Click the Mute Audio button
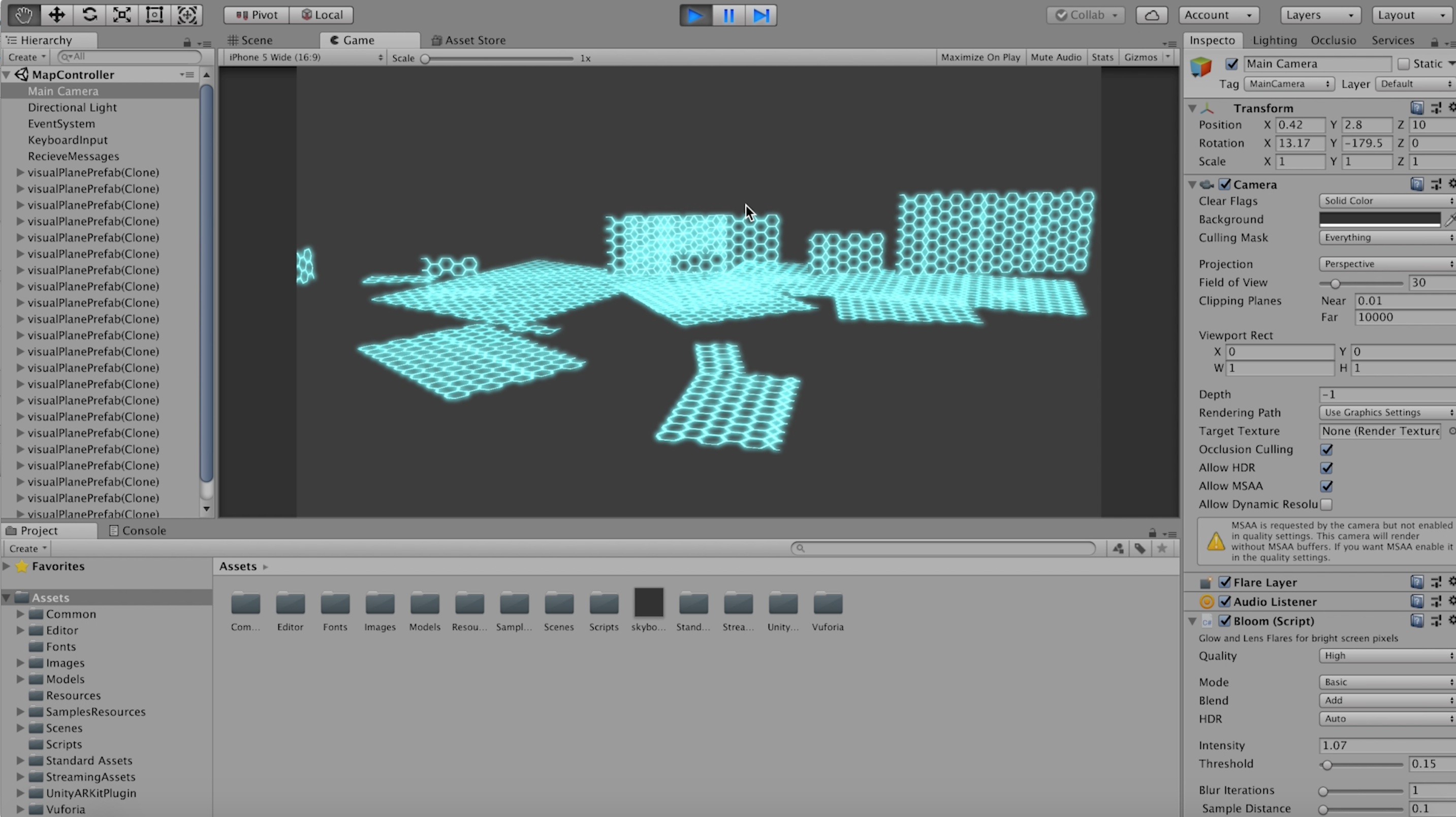Image resolution: width=1456 pixels, height=817 pixels. (1055, 57)
